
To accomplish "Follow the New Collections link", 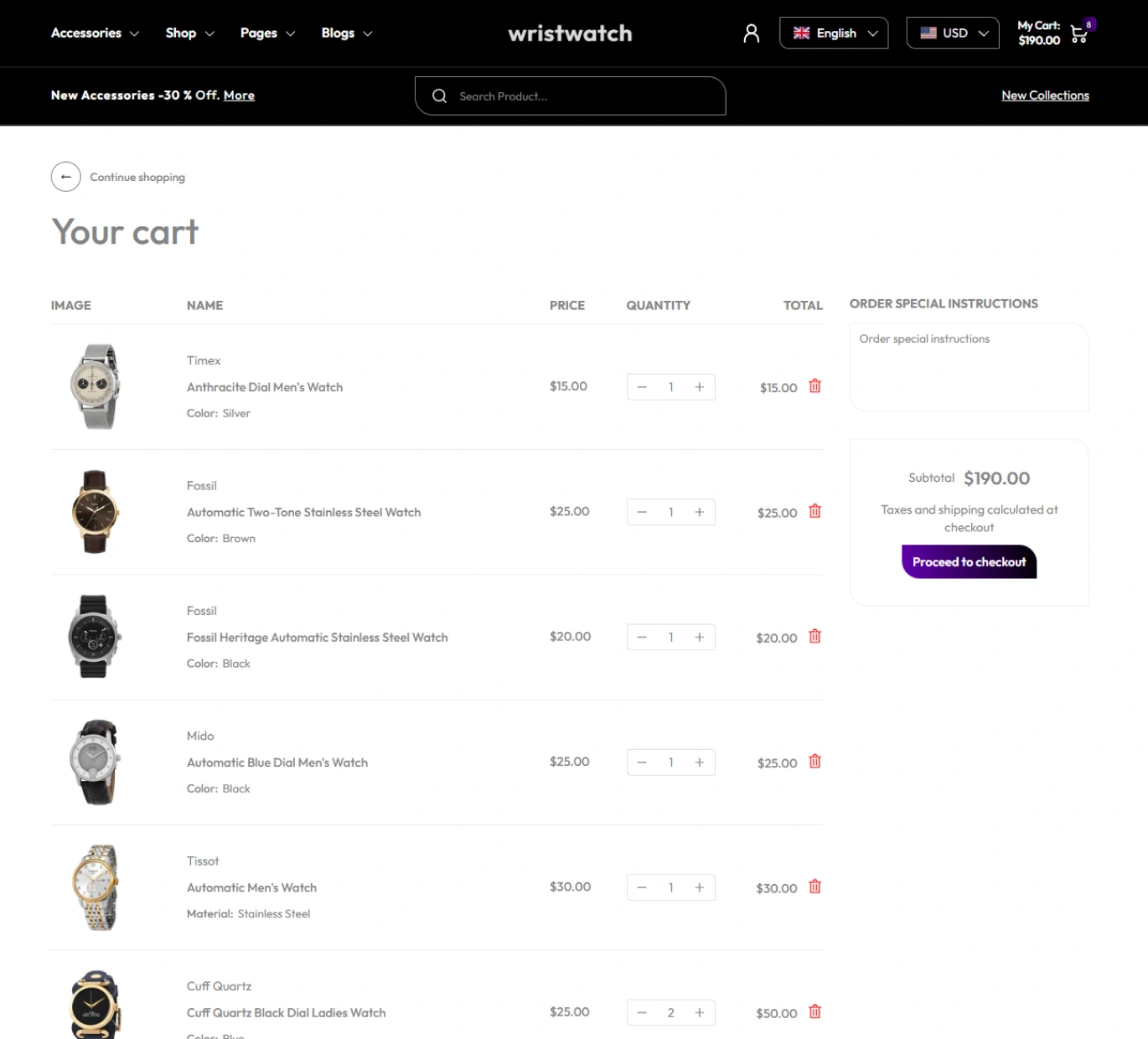I will (x=1045, y=96).
